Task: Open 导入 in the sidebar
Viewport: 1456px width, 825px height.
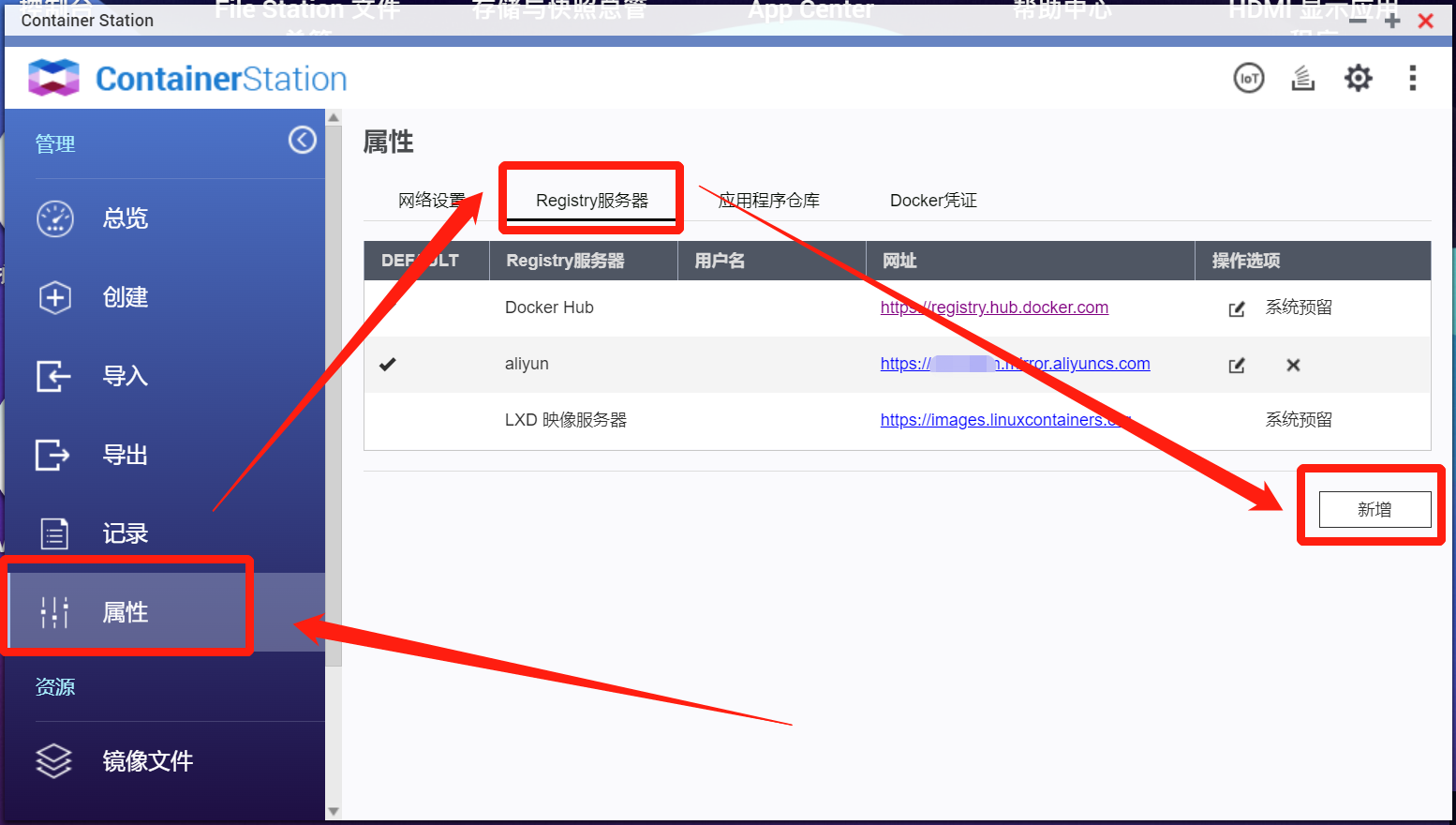Action: 126,376
